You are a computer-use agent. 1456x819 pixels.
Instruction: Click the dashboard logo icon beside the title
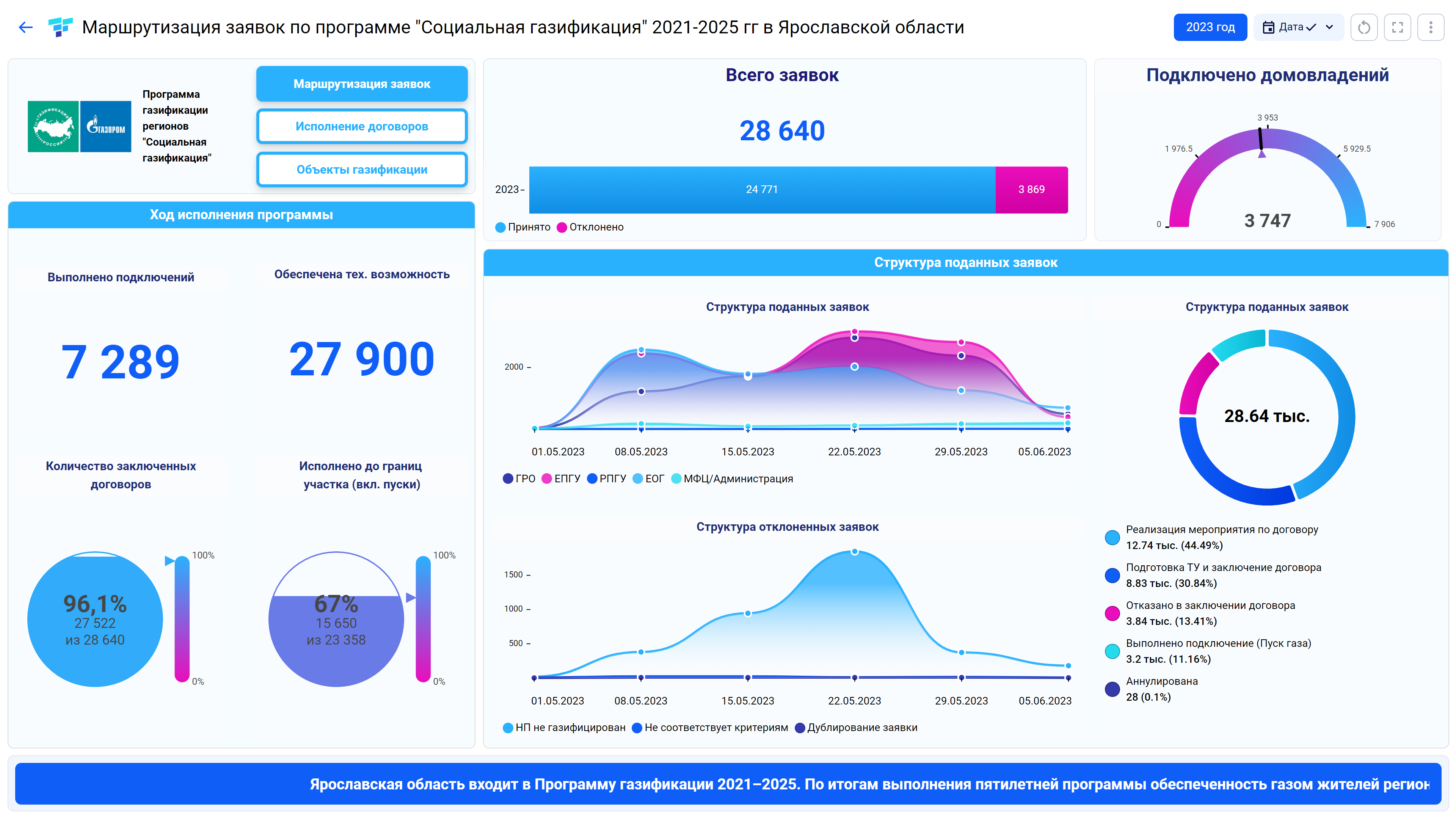click(60, 27)
